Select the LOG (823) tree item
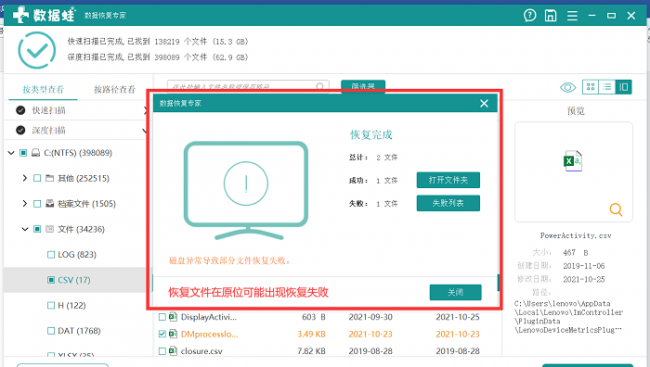Image resolution: width=650 pixels, height=367 pixels. coord(77,255)
